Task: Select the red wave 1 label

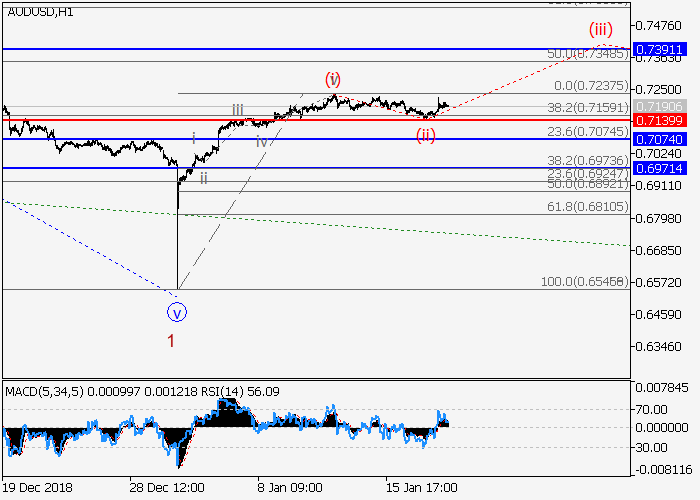Action: [171, 341]
